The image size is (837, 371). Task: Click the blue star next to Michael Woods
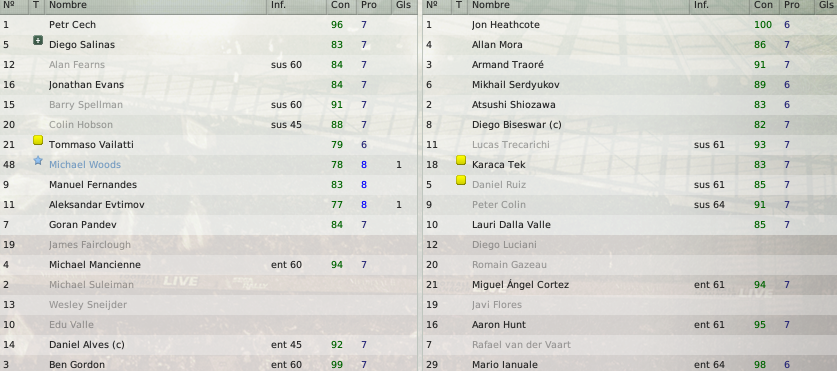pyautogui.click(x=38, y=160)
